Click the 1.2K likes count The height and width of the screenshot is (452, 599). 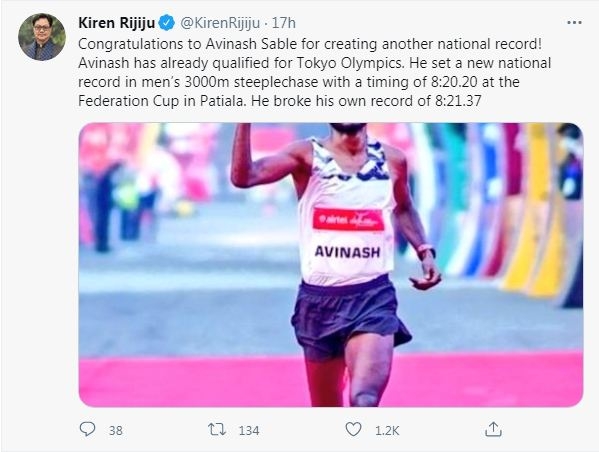(x=387, y=431)
